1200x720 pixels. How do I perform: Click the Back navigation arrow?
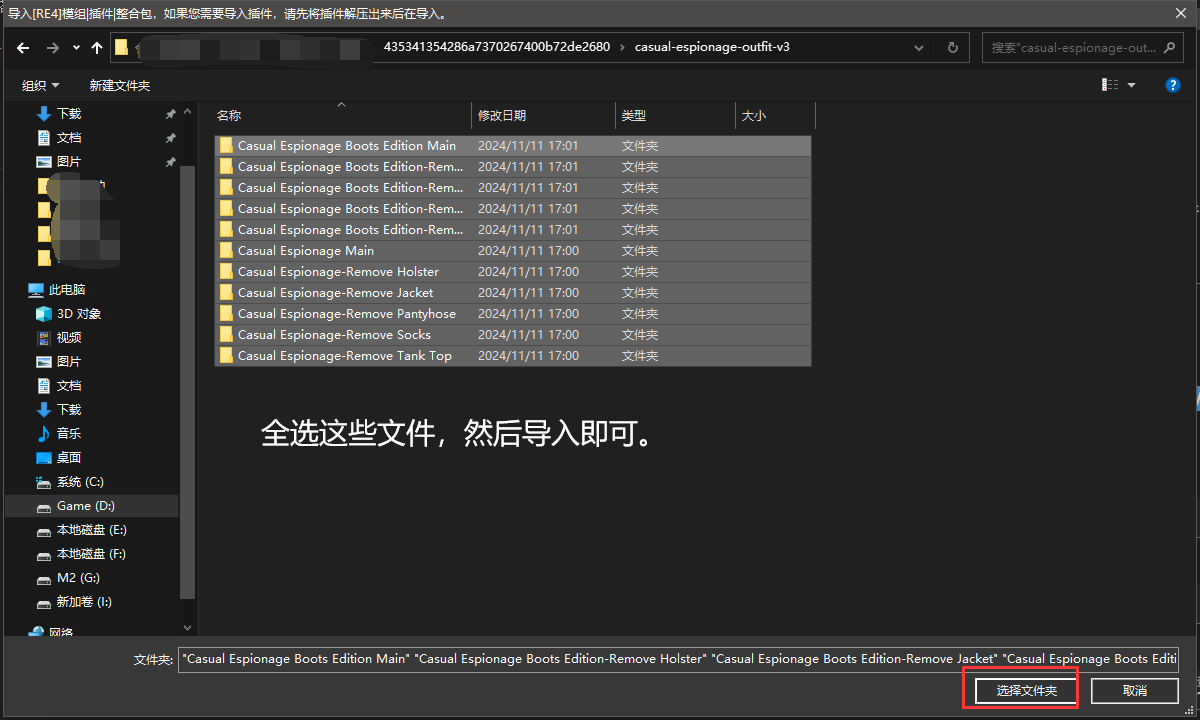(x=23, y=47)
